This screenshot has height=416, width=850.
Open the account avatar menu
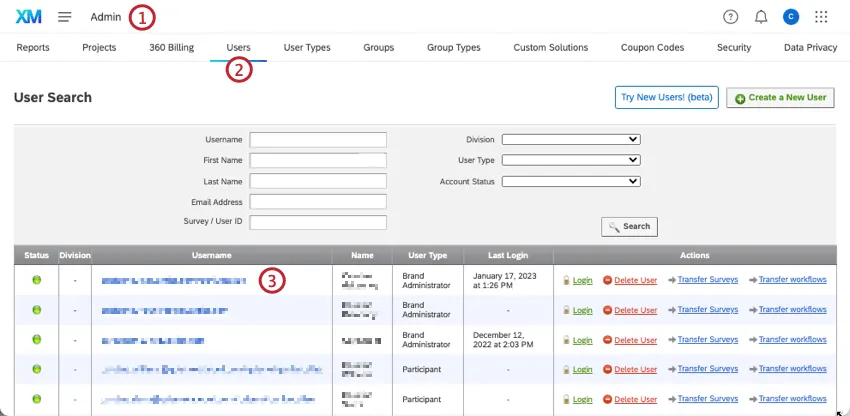click(791, 17)
